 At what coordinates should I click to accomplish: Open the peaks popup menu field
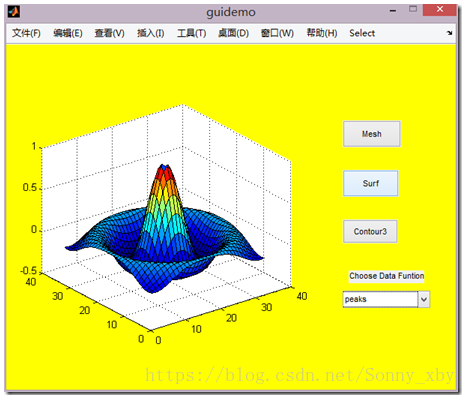coord(386,299)
